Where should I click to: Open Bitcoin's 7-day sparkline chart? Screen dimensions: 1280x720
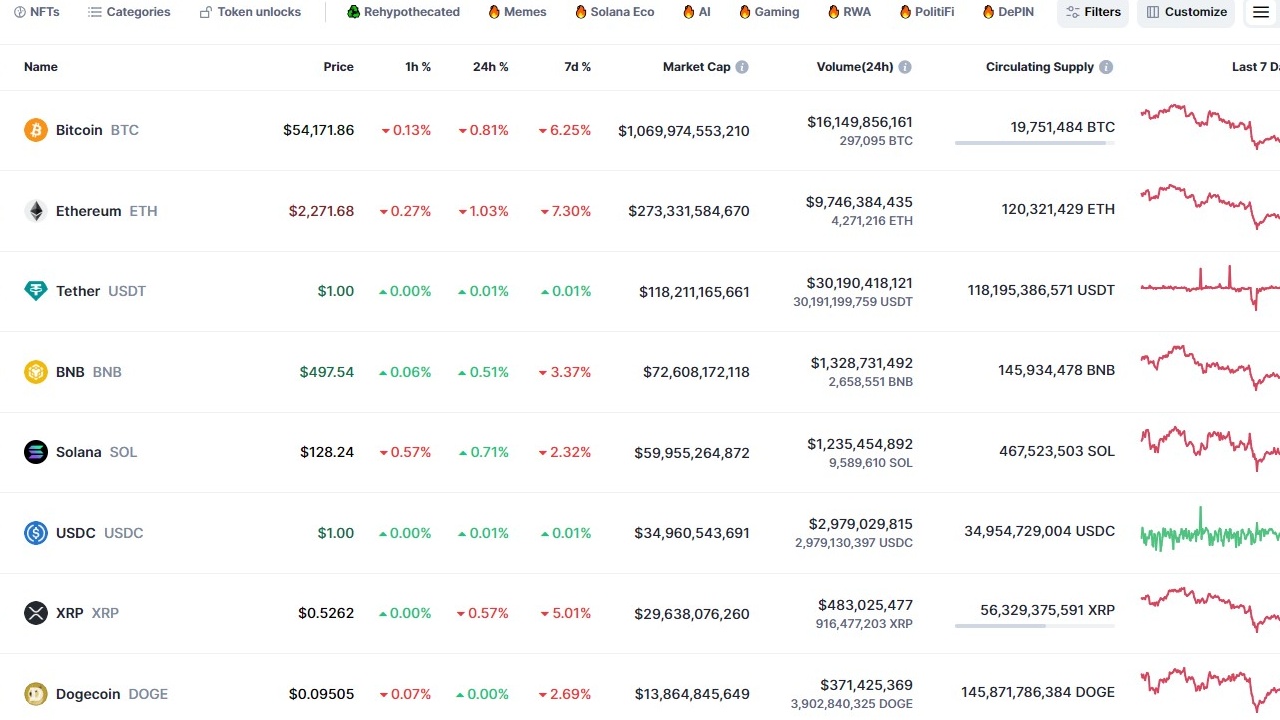click(1210, 127)
